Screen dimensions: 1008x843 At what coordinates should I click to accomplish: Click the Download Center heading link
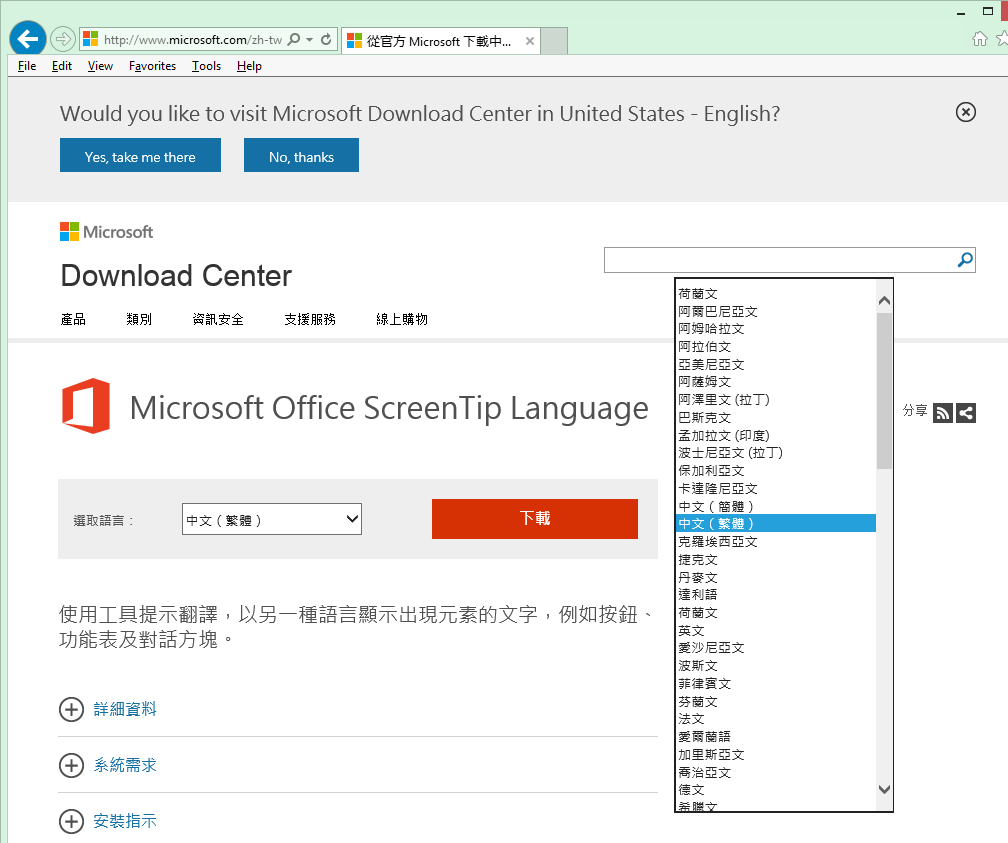click(176, 276)
